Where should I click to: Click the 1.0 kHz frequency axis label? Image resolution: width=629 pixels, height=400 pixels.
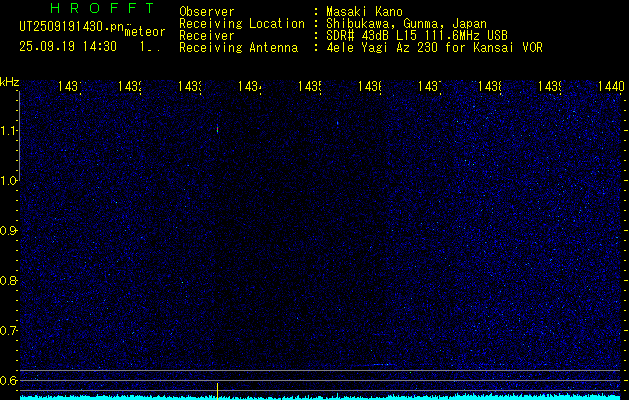pyautogui.click(x=8, y=181)
